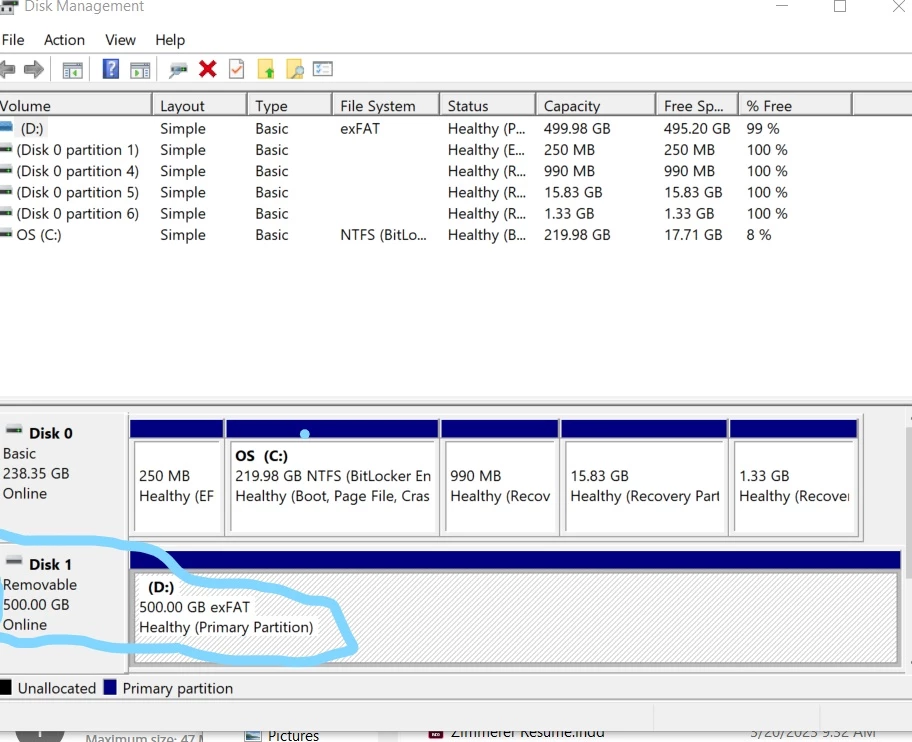Maximize the Disk Management window
The height and width of the screenshot is (742, 912).
click(840, 6)
